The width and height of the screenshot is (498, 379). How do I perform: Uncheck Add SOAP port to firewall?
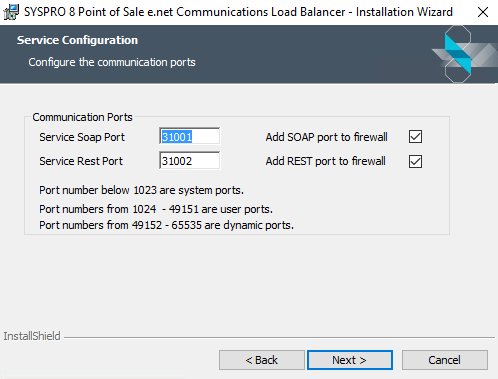tap(415, 137)
